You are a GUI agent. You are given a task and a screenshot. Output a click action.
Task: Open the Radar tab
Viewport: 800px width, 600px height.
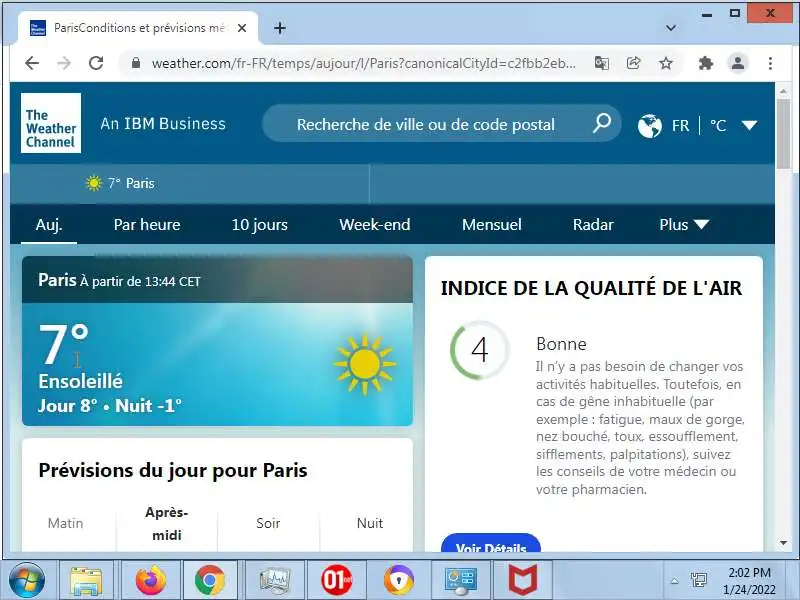[593, 224]
